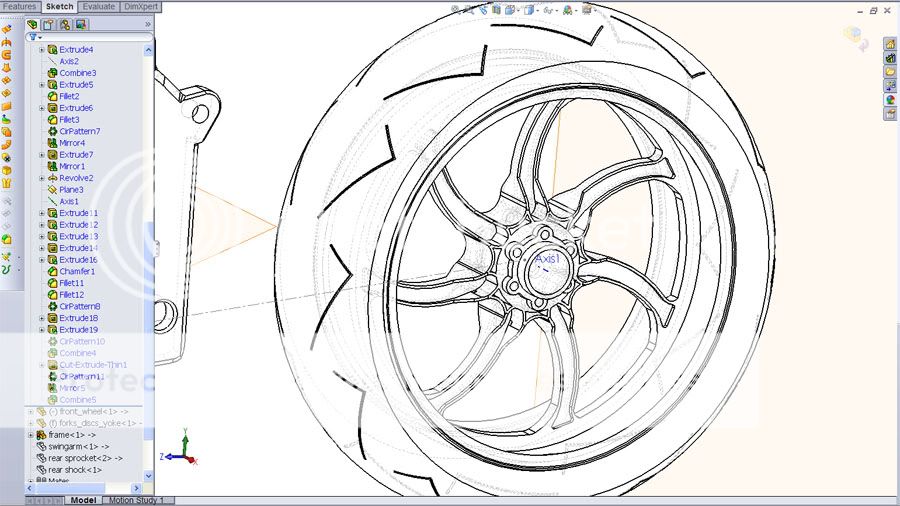
Task: Select Chamfer1 in the feature tree
Action: tap(77, 271)
